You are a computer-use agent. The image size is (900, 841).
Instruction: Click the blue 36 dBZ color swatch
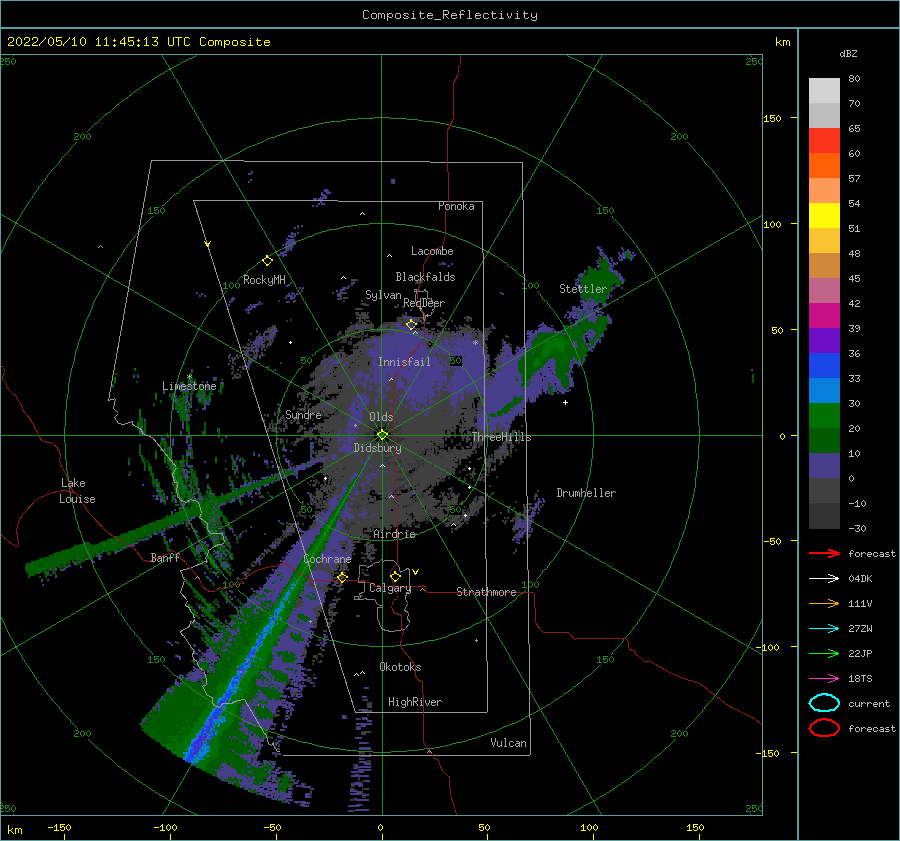point(824,365)
